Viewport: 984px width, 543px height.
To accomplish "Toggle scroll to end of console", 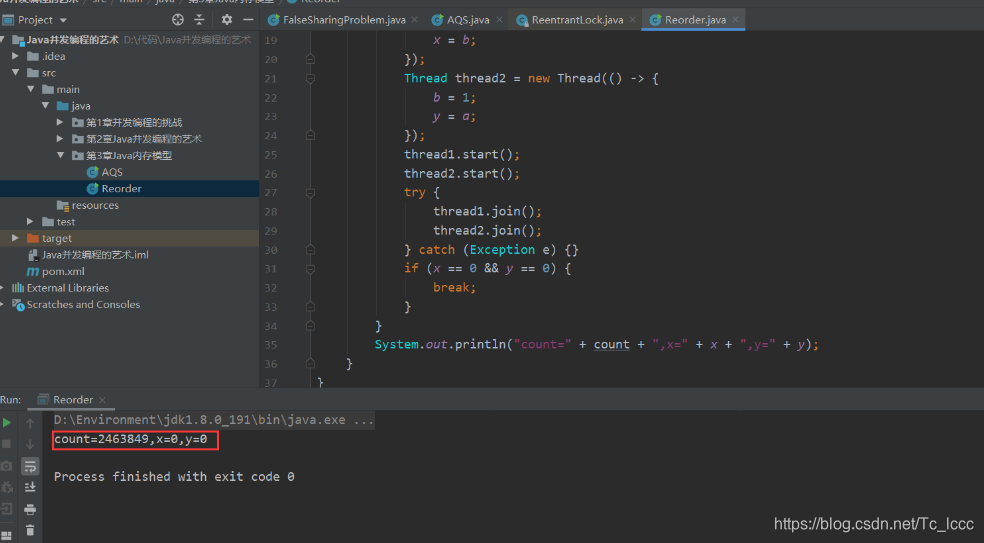I will 30,487.
